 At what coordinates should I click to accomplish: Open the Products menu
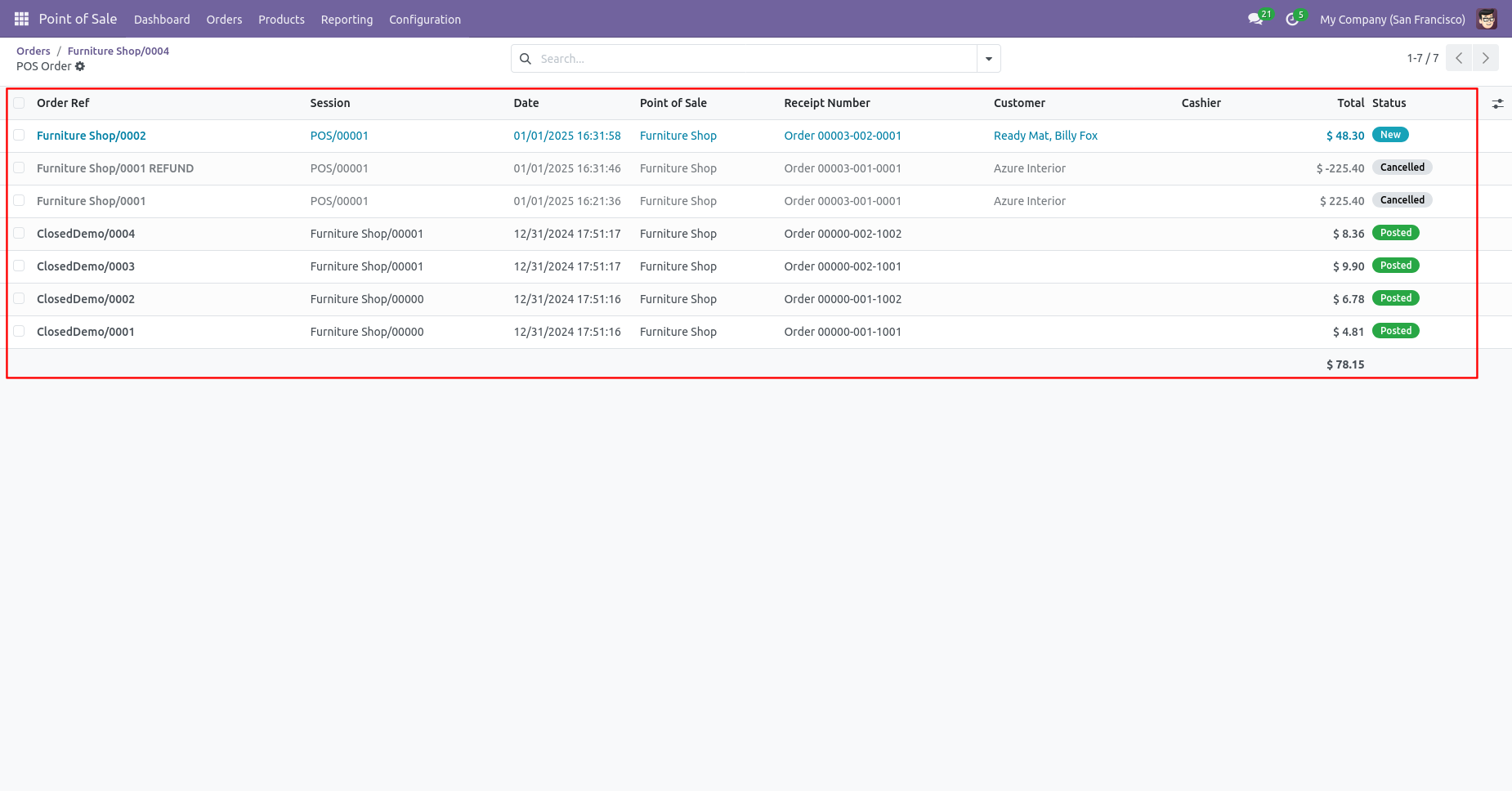tap(281, 20)
